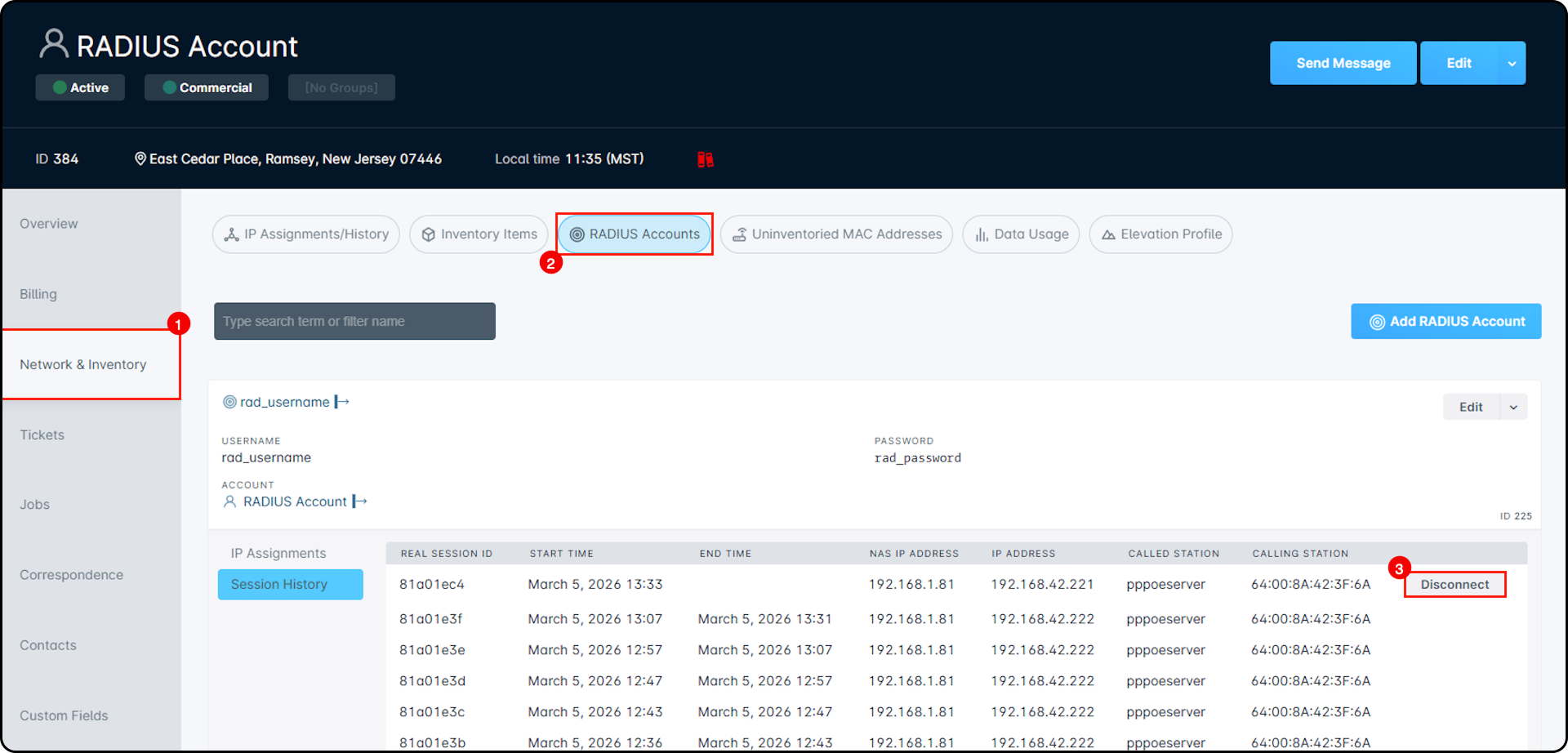This screenshot has width=1568, height=753.
Task: Open Billing in the left sidebar
Action: 38,294
